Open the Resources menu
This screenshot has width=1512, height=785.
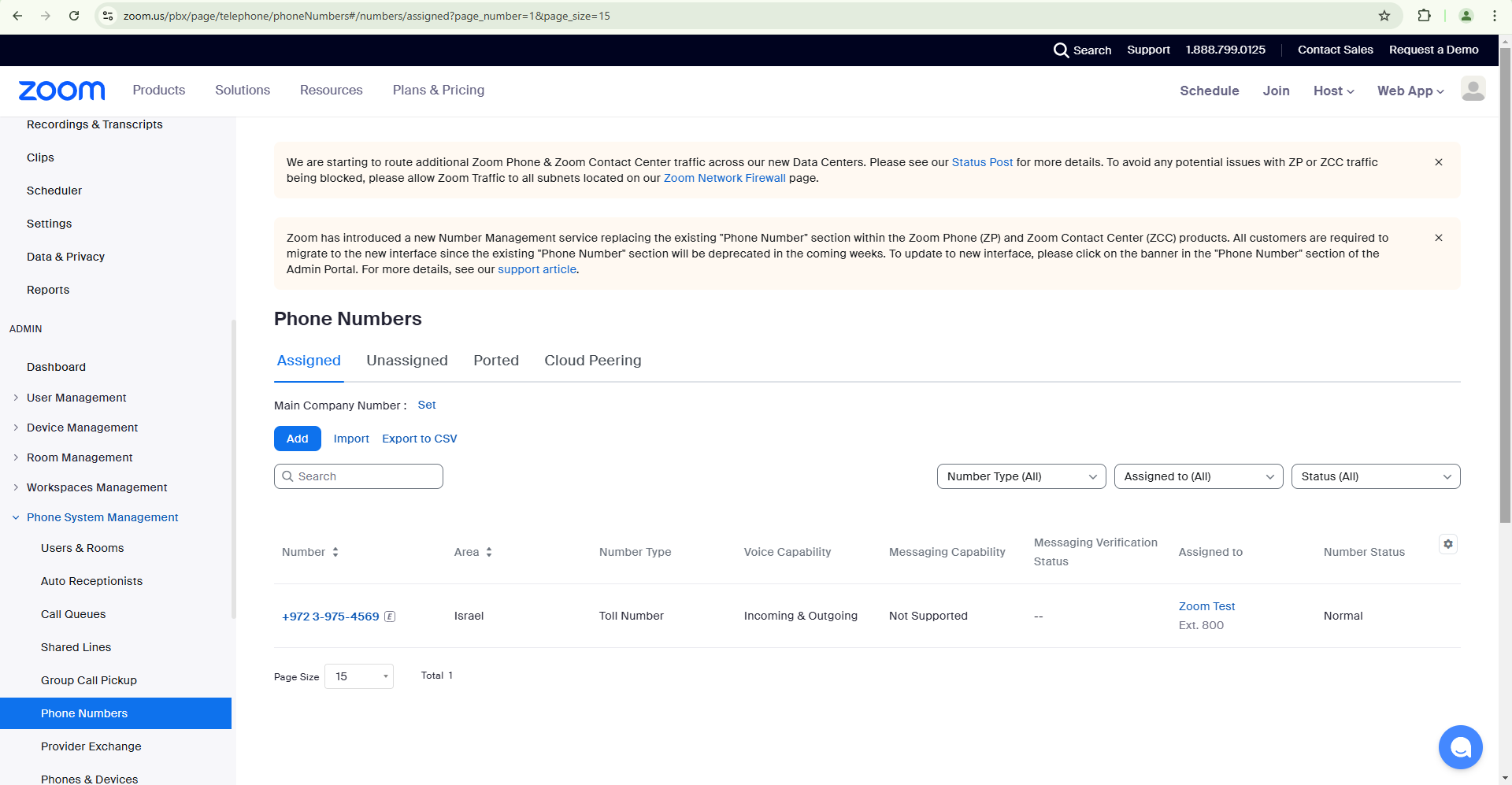click(x=332, y=90)
